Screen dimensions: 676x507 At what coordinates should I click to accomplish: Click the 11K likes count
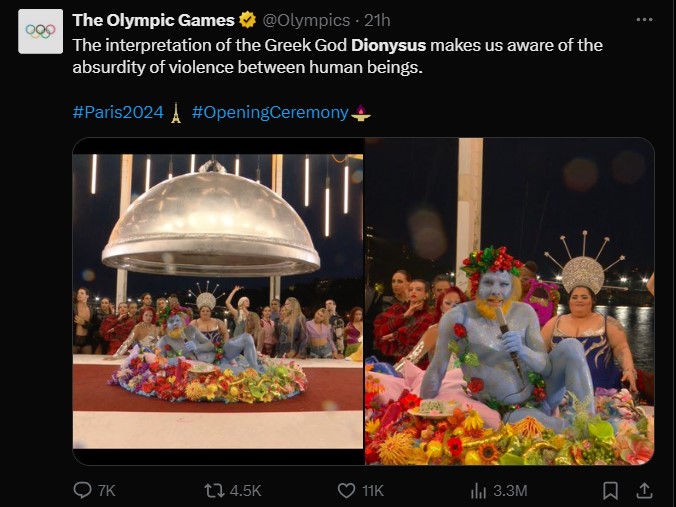tap(373, 490)
